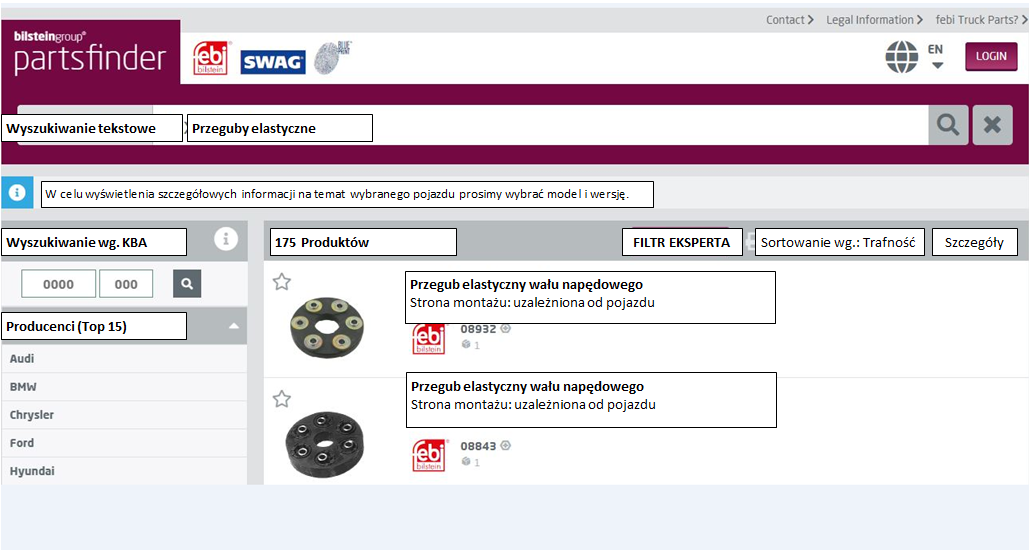The height and width of the screenshot is (551, 1031).
Task: Collapse the Producenci (Top 15) section
Action: click(233, 326)
